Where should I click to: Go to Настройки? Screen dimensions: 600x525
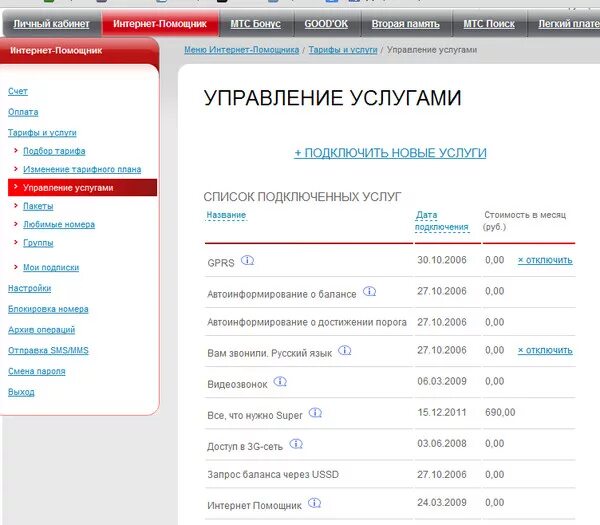coord(29,288)
